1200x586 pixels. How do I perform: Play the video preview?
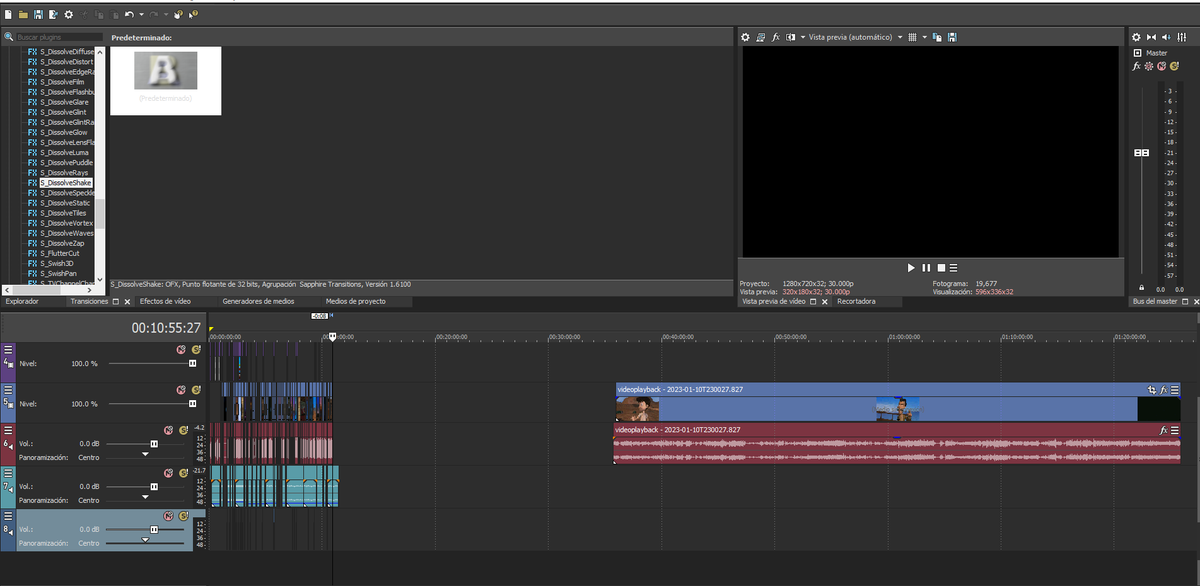tap(910, 268)
